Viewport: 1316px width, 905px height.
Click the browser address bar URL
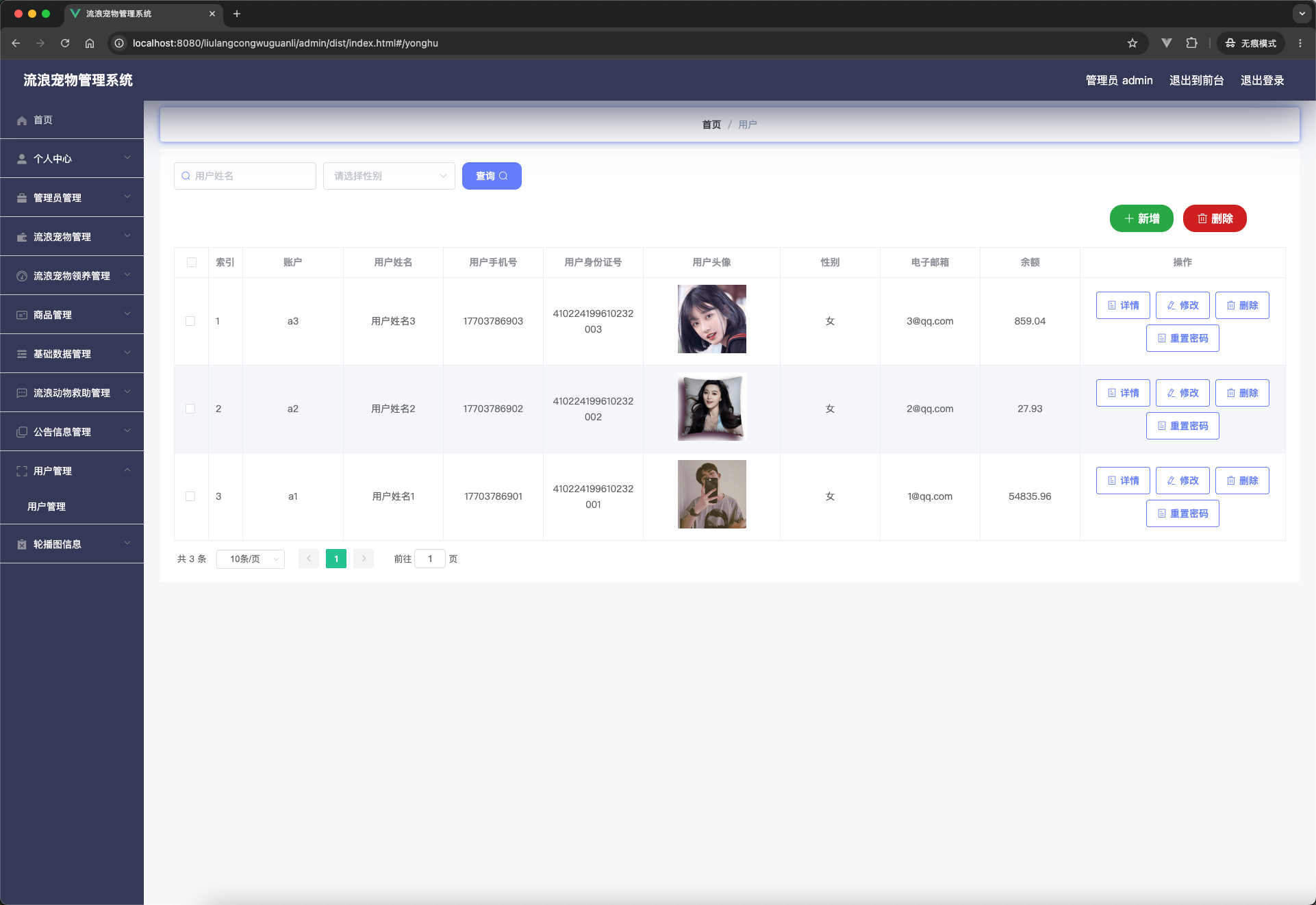click(x=286, y=43)
